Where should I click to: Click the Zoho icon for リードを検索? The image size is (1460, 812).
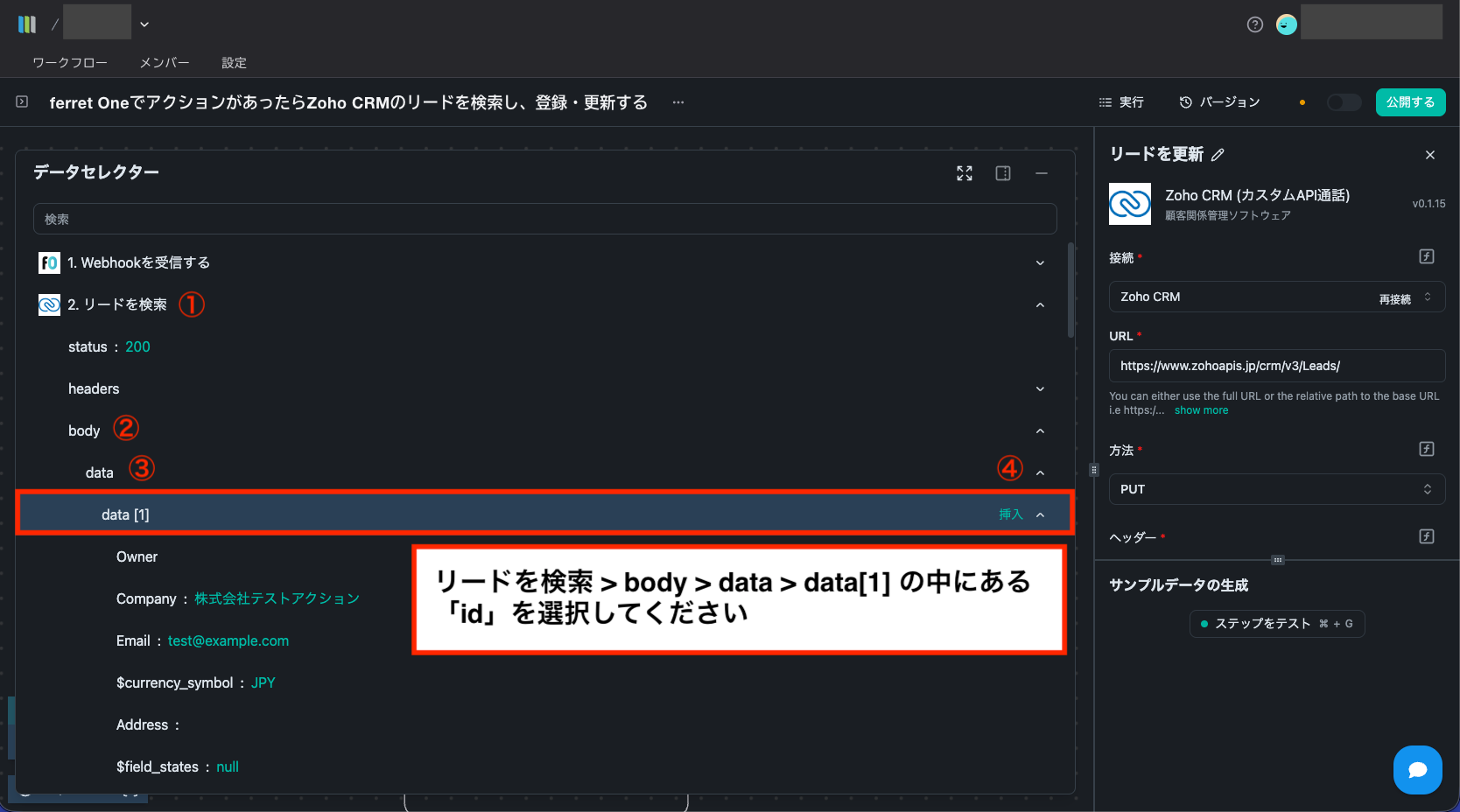[49, 304]
